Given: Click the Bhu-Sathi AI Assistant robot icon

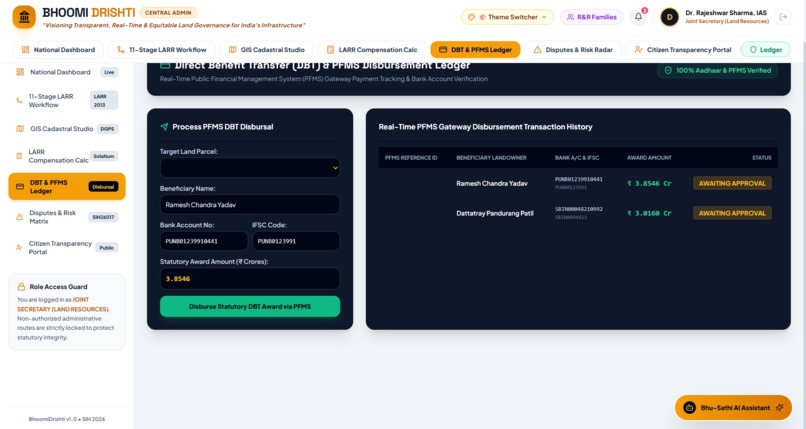Looking at the screenshot, I should click(689, 407).
